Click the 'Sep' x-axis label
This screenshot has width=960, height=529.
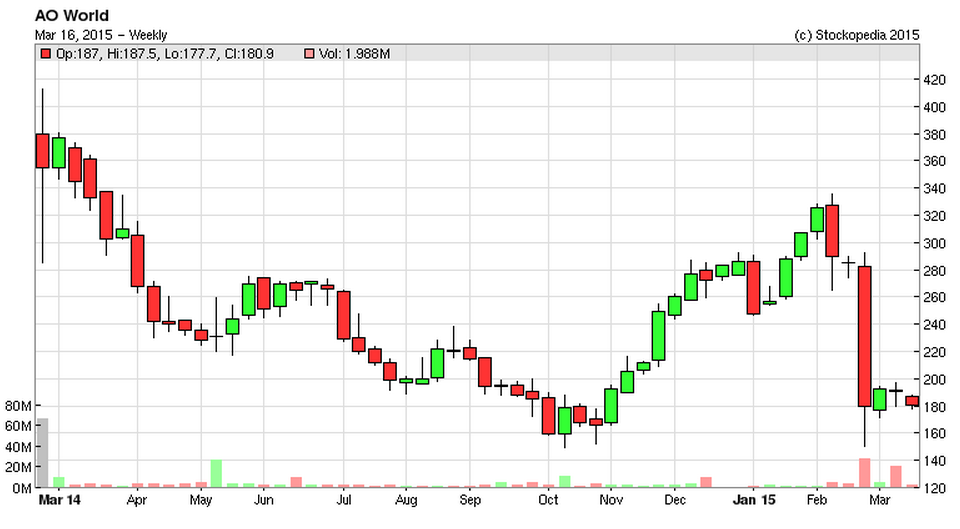[x=470, y=500]
